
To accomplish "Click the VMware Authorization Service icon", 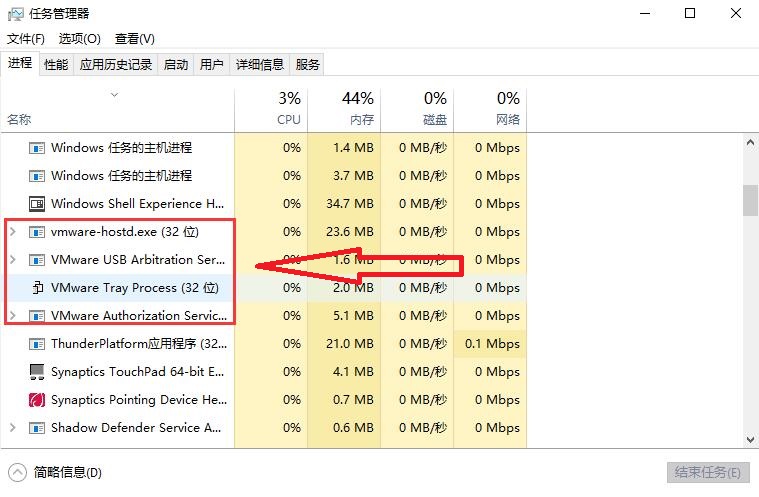I will pyautogui.click(x=37, y=316).
